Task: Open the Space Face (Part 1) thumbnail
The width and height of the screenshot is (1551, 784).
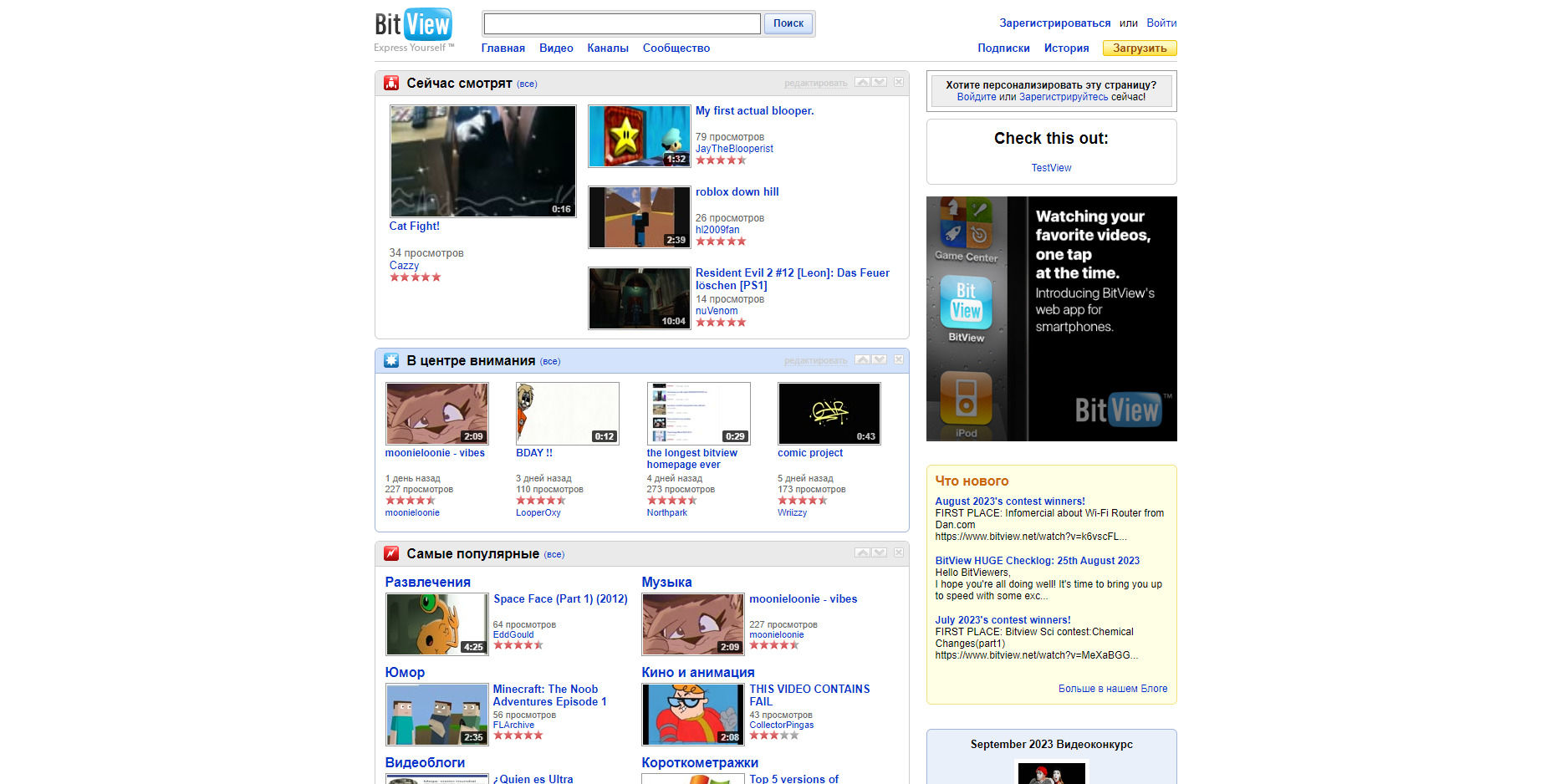Action: point(437,624)
